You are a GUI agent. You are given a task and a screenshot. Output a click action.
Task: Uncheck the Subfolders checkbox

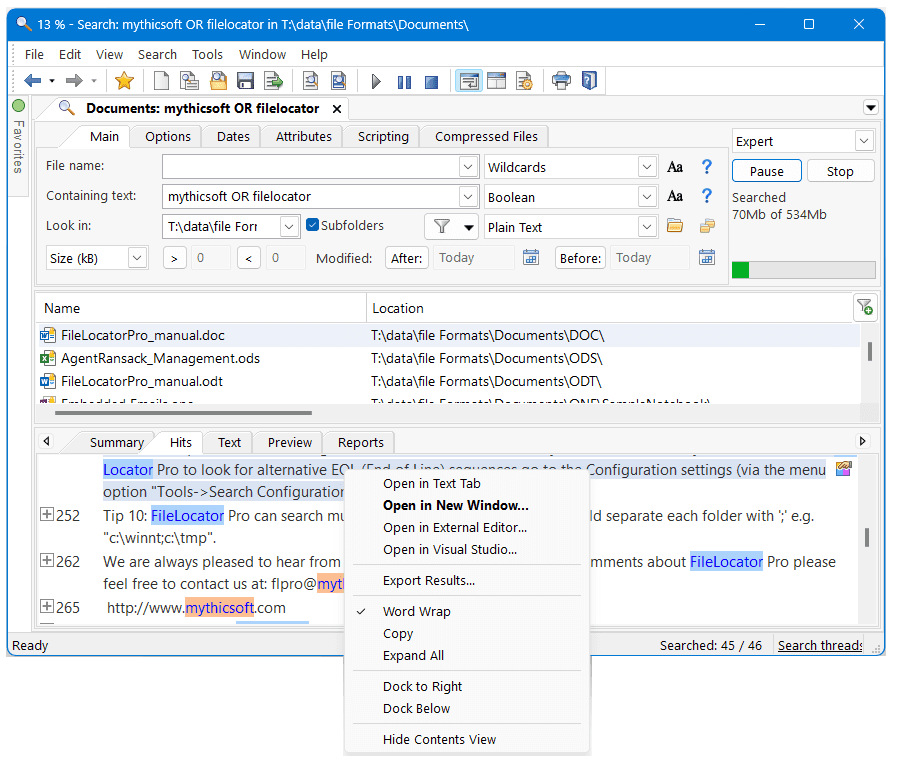point(313,225)
